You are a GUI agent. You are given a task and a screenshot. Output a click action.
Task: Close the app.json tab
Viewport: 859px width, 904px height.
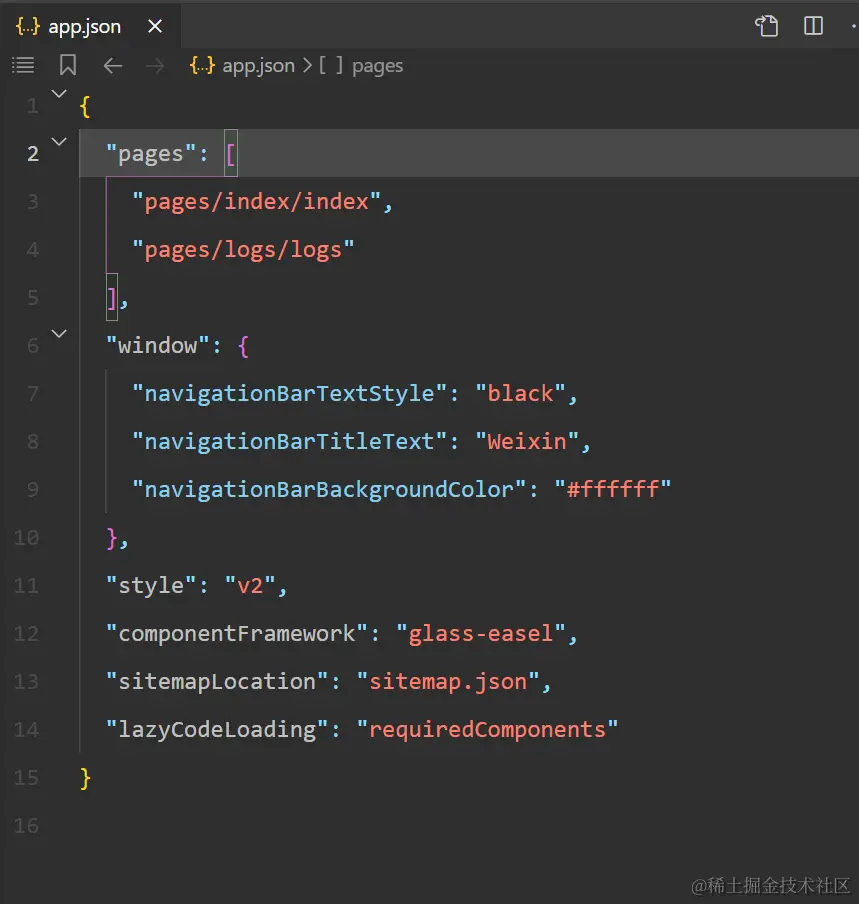tap(155, 26)
